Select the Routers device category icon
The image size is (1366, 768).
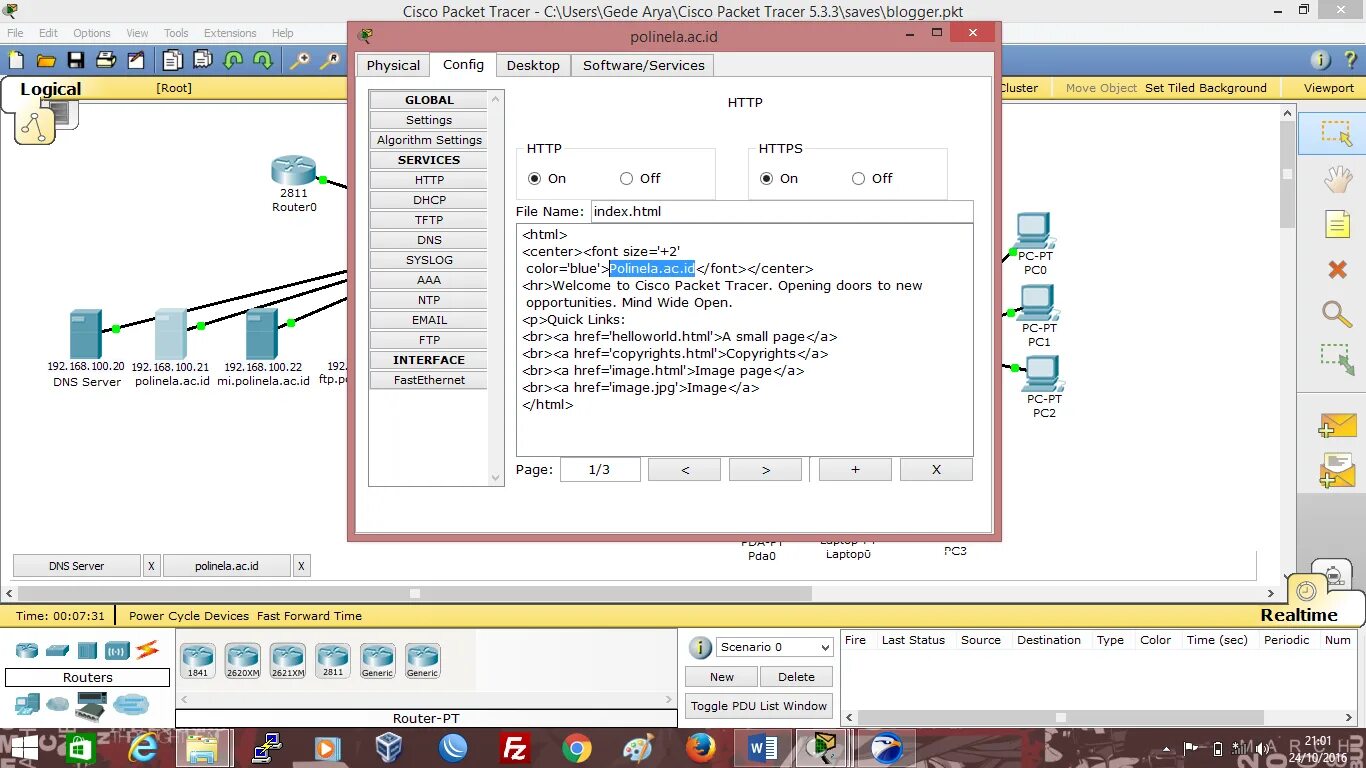[x=27, y=650]
